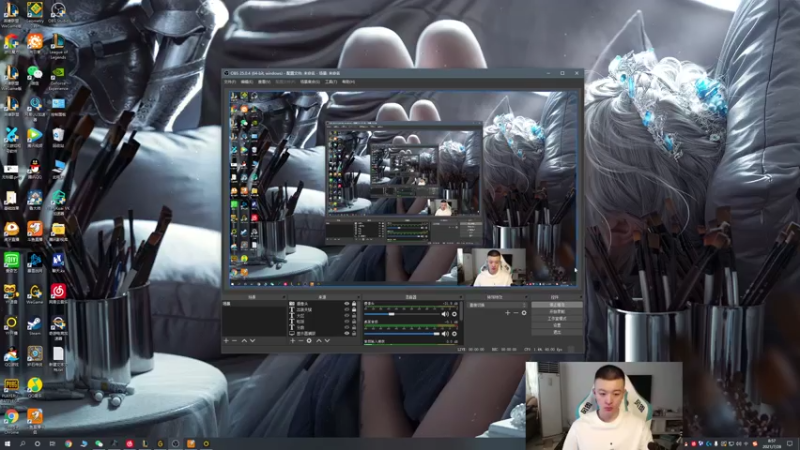800x450 pixels.
Task: Remove selected scene with the minus icon
Action: click(235, 340)
